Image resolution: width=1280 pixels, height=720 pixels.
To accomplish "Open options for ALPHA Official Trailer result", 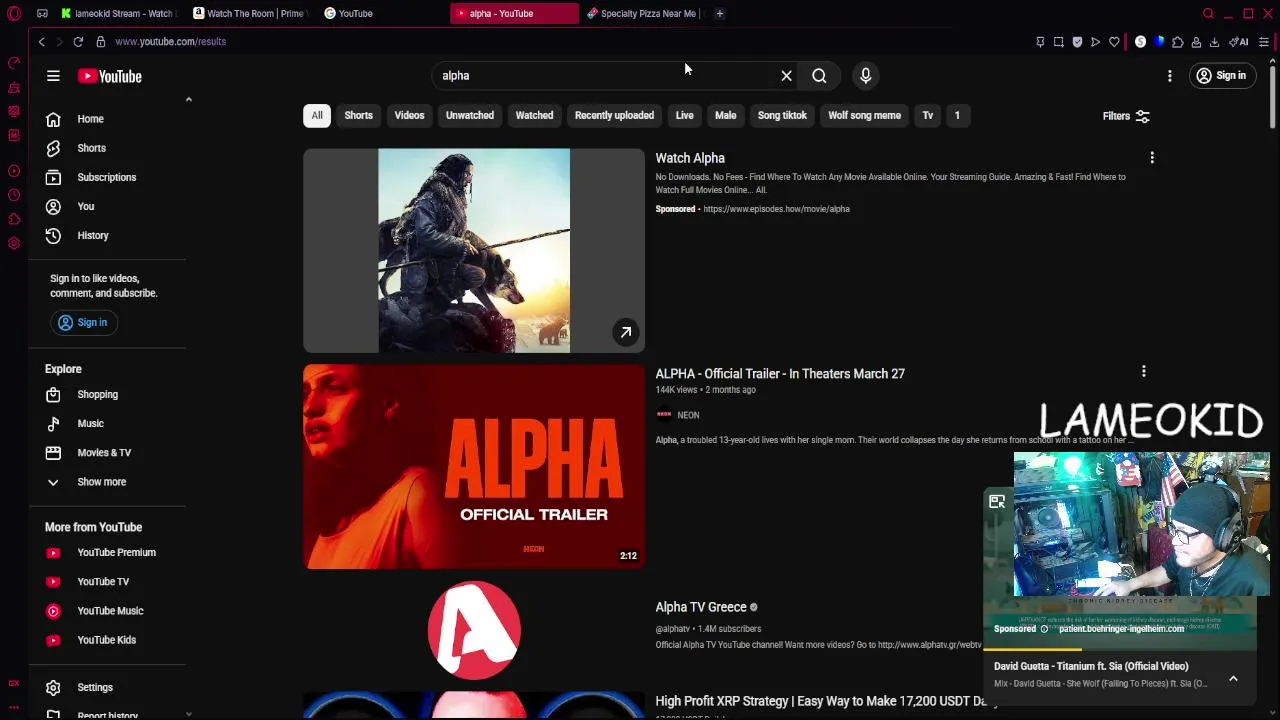I will point(1144,371).
